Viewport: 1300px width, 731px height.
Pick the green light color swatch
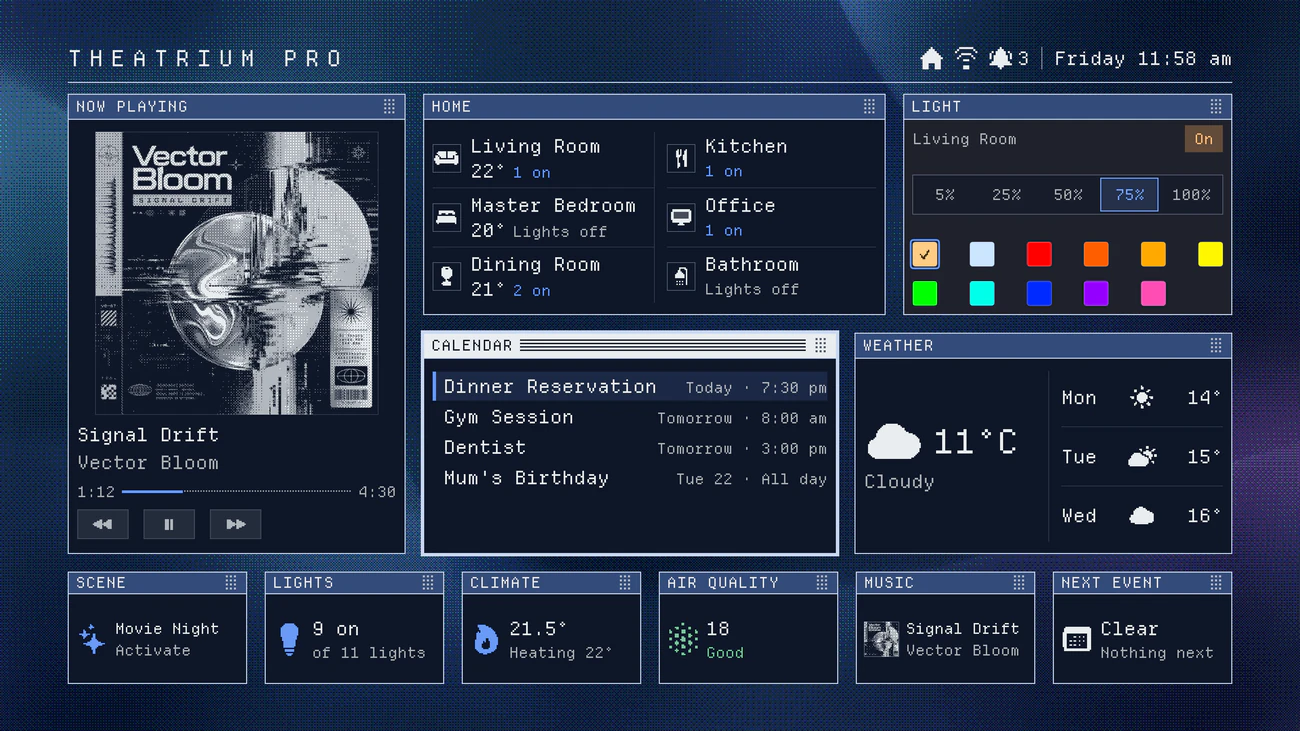pos(925,293)
